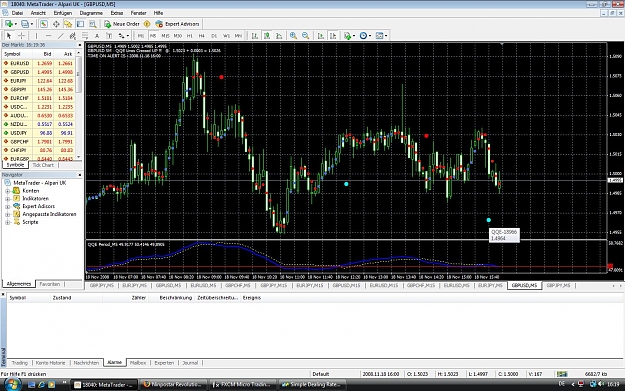
Task: Expand the Konten tree node
Action: [x=7, y=191]
